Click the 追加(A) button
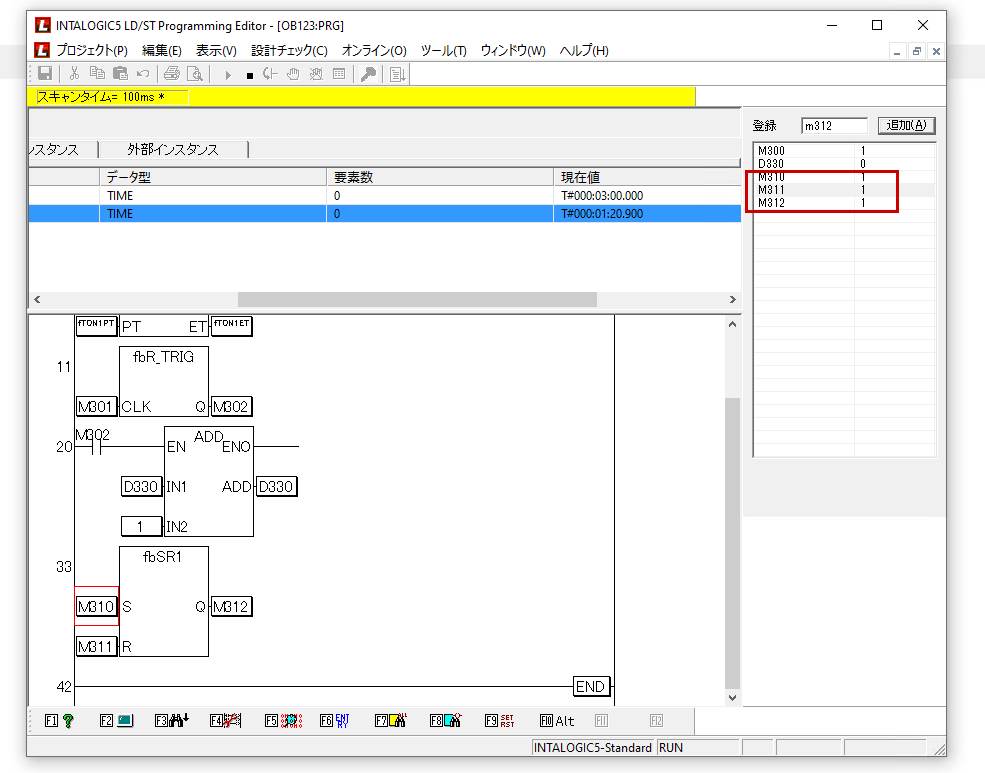 pyautogui.click(x=906, y=126)
